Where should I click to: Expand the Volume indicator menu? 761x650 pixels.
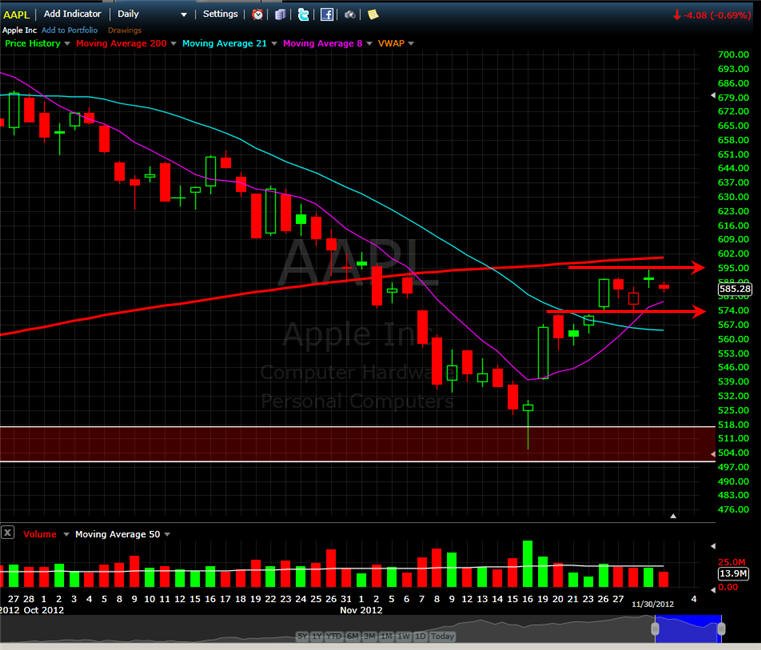pyautogui.click(x=66, y=534)
